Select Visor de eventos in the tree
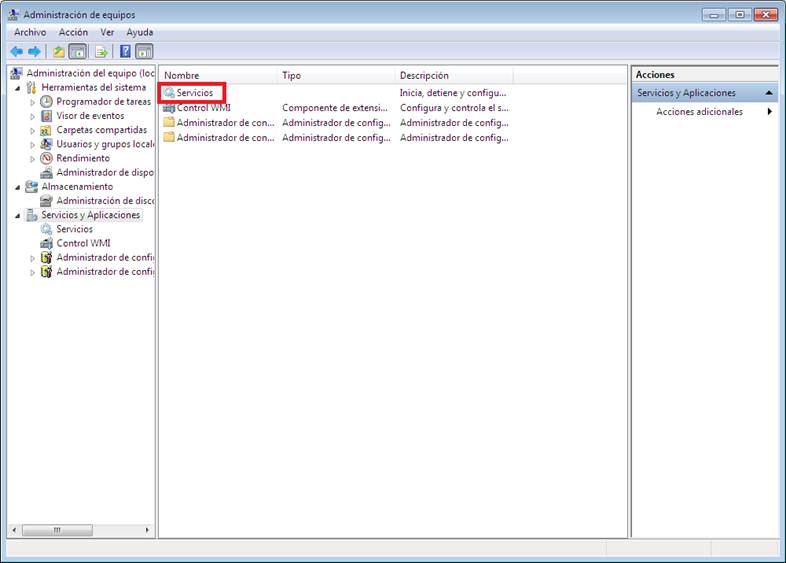The height and width of the screenshot is (563, 786). click(x=90, y=116)
